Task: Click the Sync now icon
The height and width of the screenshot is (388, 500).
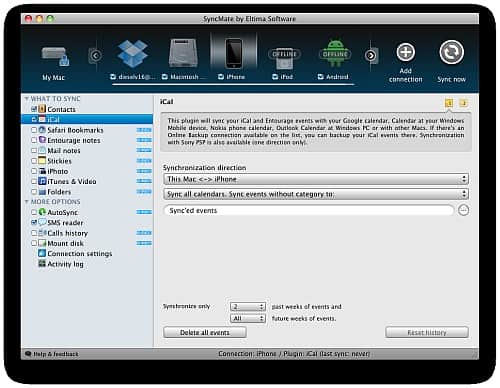Action: point(451,52)
